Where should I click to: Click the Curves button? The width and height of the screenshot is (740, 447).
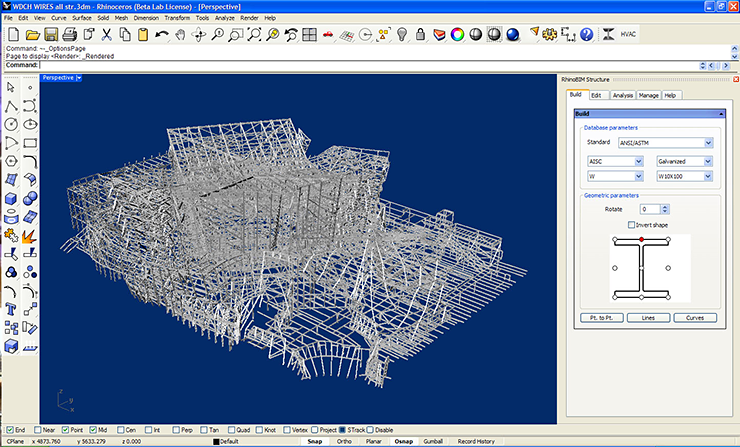coord(693,317)
